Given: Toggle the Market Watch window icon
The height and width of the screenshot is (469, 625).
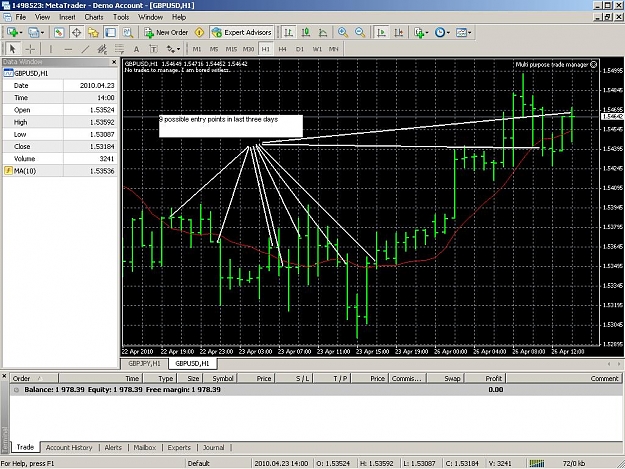Looking at the screenshot, I should (x=59, y=33).
